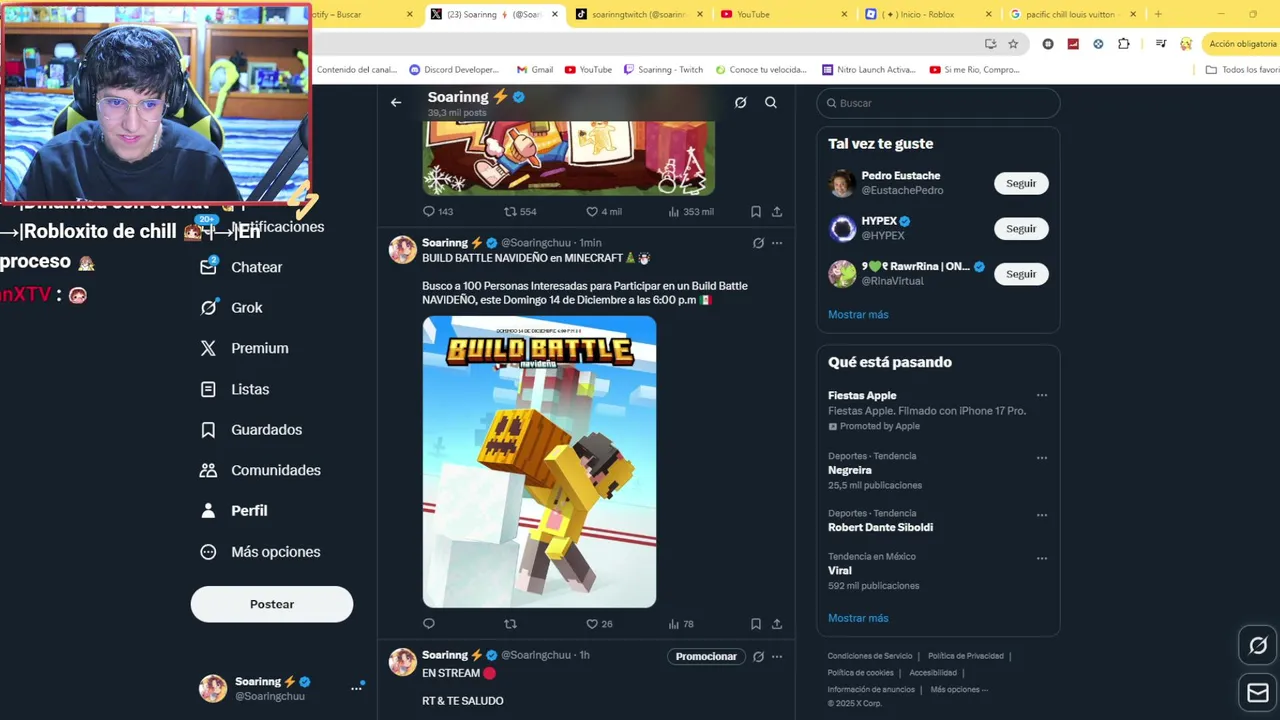This screenshot has width=1280, height=720.
Task: Switch to YouTube browser tab
Action: click(x=782, y=14)
